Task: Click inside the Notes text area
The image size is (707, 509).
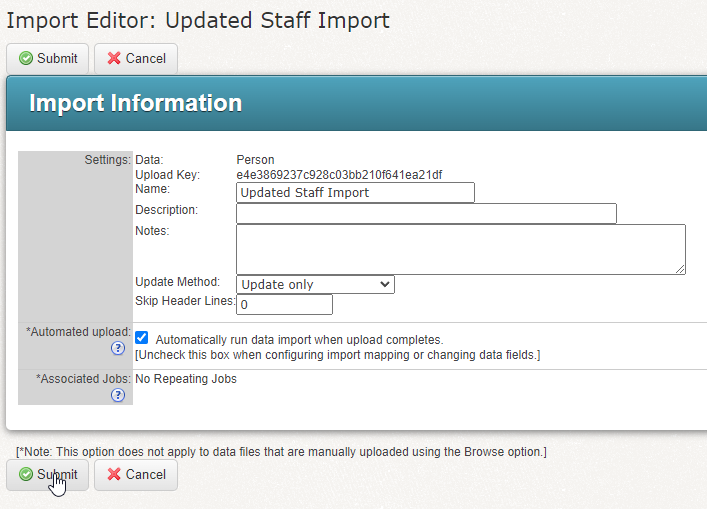Action: [460, 249]
